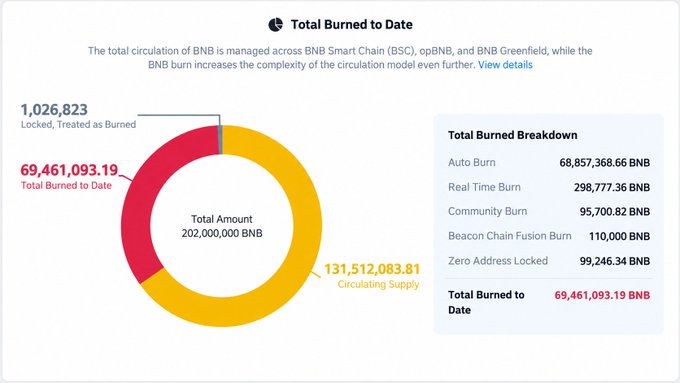
Task: Click the 99,246.34 BNB value
Action: click(x=615, y=262)
